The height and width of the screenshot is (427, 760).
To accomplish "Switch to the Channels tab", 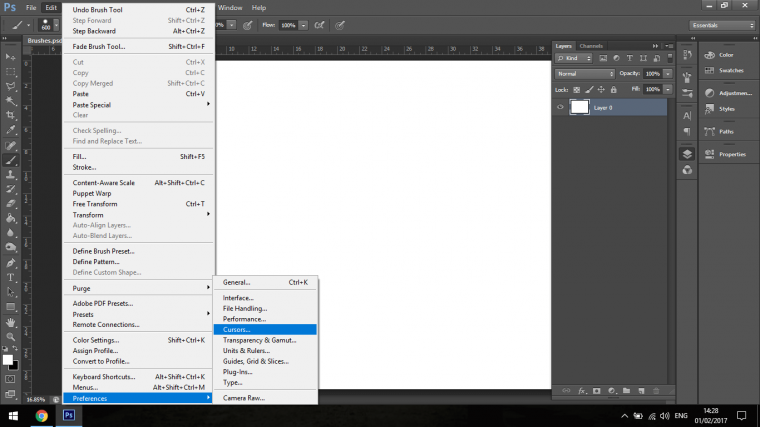I will coord(591,46).
